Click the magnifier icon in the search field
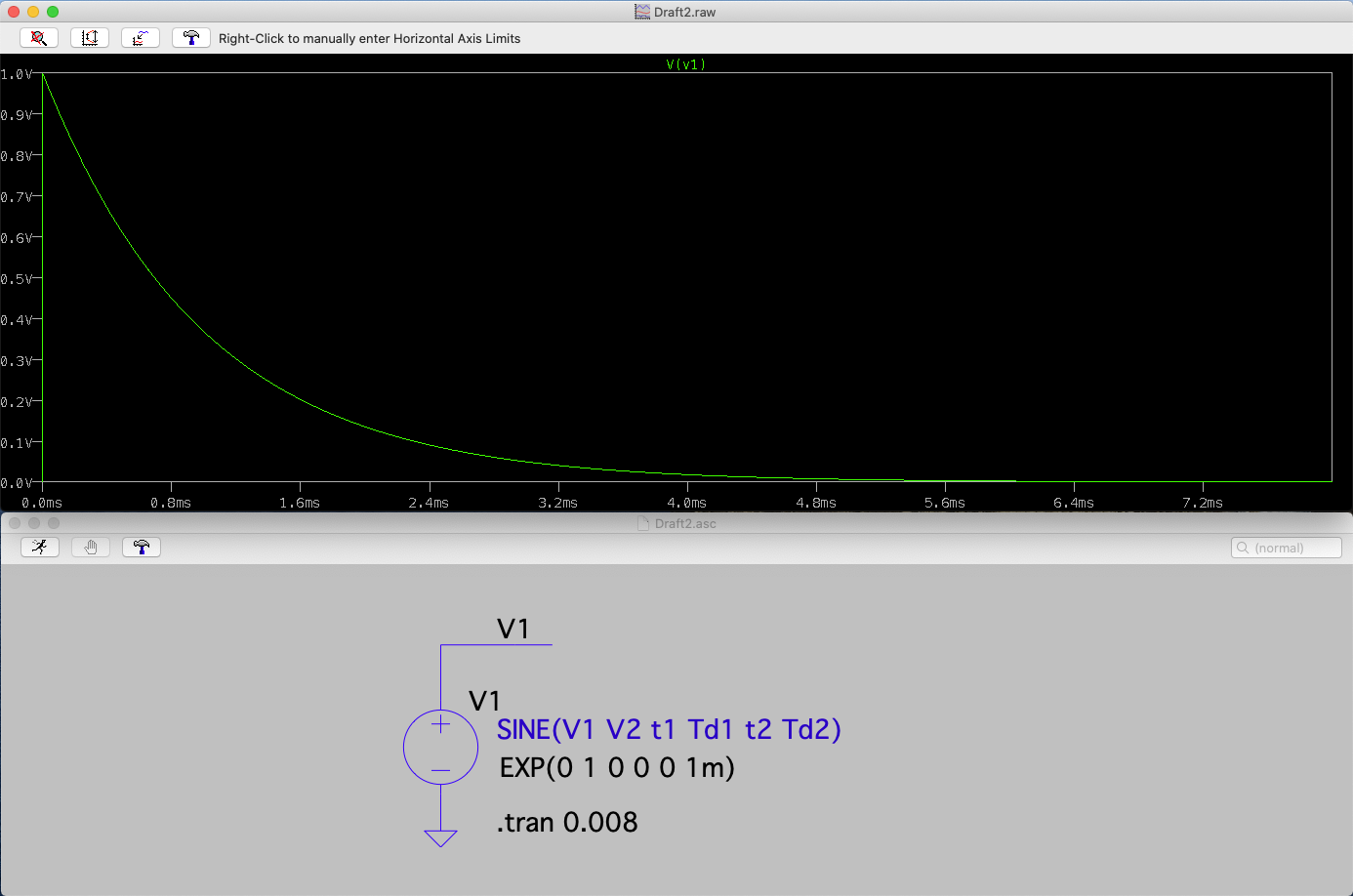 (x=1241, y=548)
